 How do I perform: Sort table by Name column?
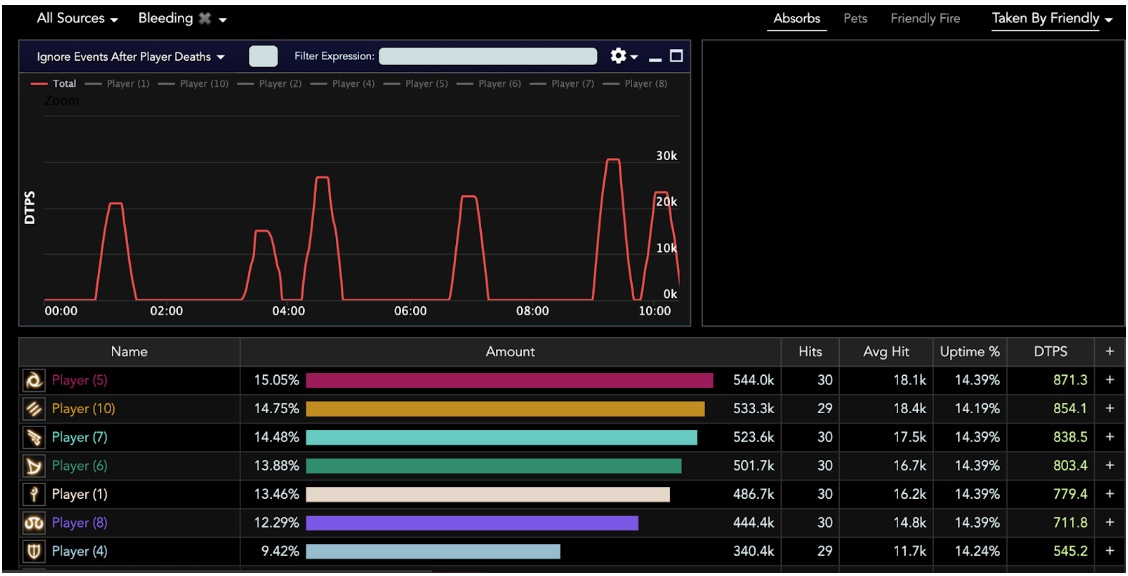(x=129, y=352)
